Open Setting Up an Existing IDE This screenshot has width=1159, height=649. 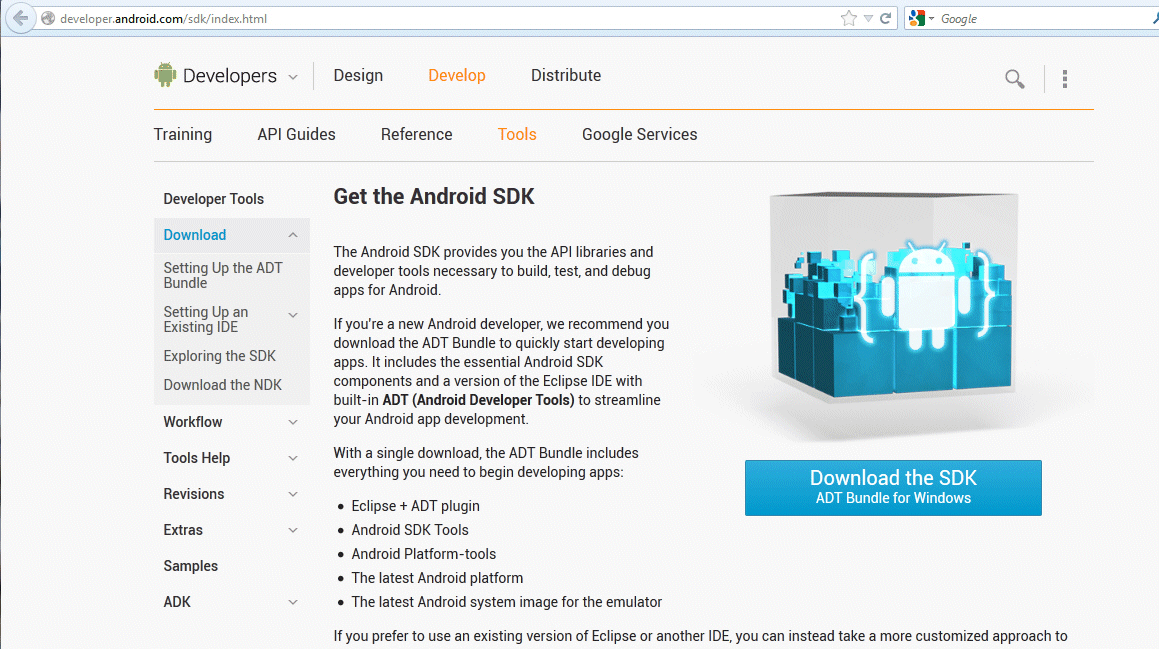pyautogui.click(x=205, y=319)
